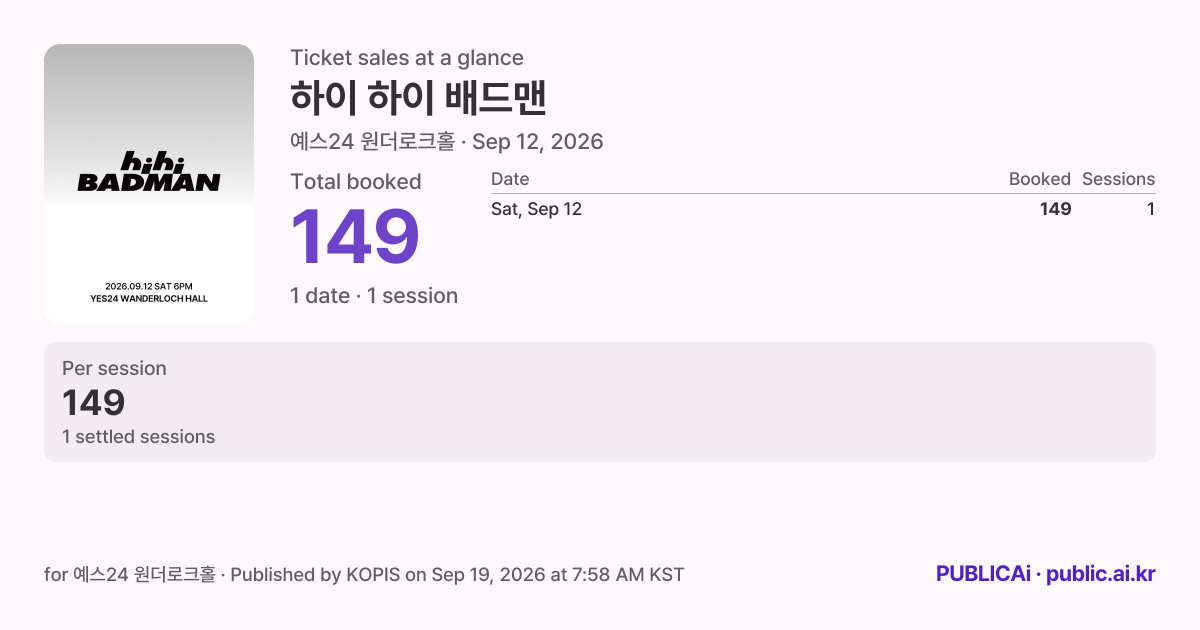The height and width of the screenshot is (630, 1200).
Task: Open the PUBLICAi · public.ai.kr link
Action: (1046, 574)
